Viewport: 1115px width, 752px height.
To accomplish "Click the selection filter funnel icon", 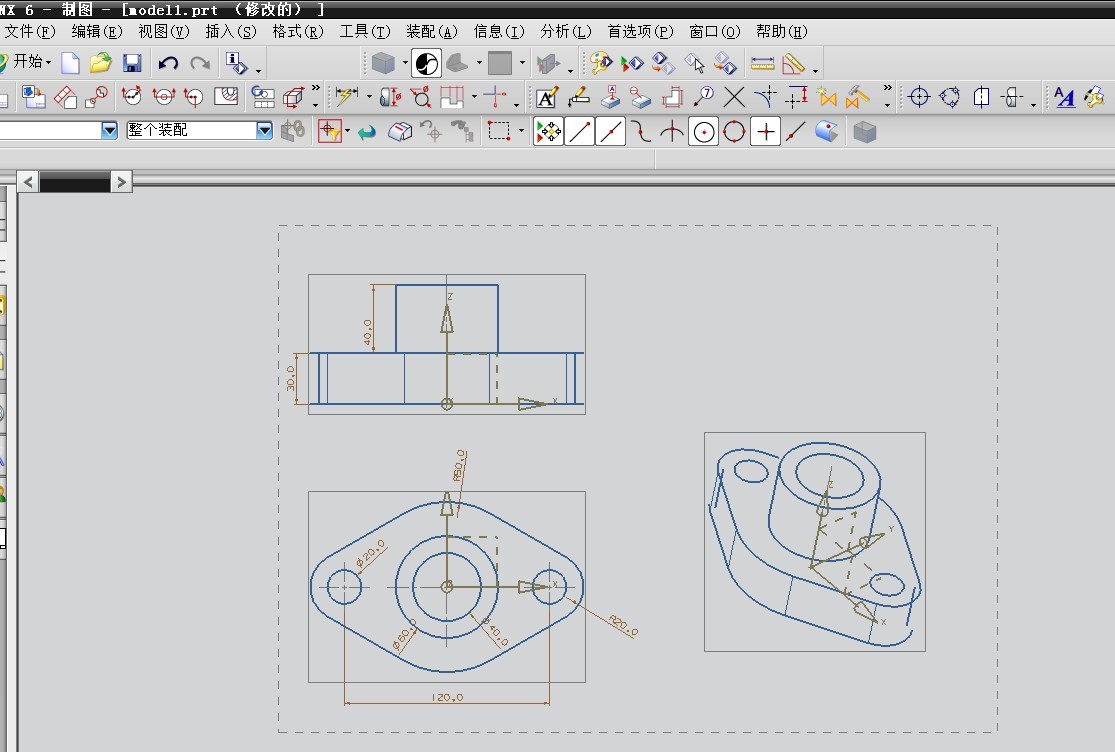I will coord(329,131).
